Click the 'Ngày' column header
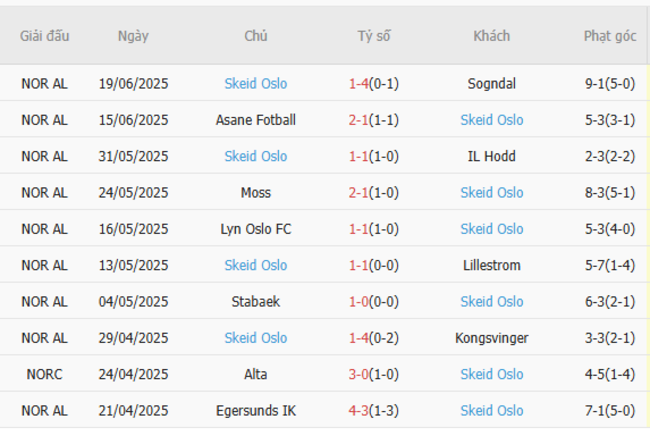The width and height of the screenshot is (650, 436). [x=133, y=36]
